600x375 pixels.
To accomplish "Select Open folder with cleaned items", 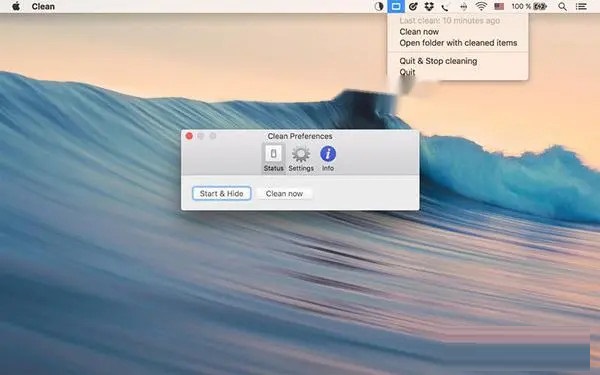I will coord(458,43).
